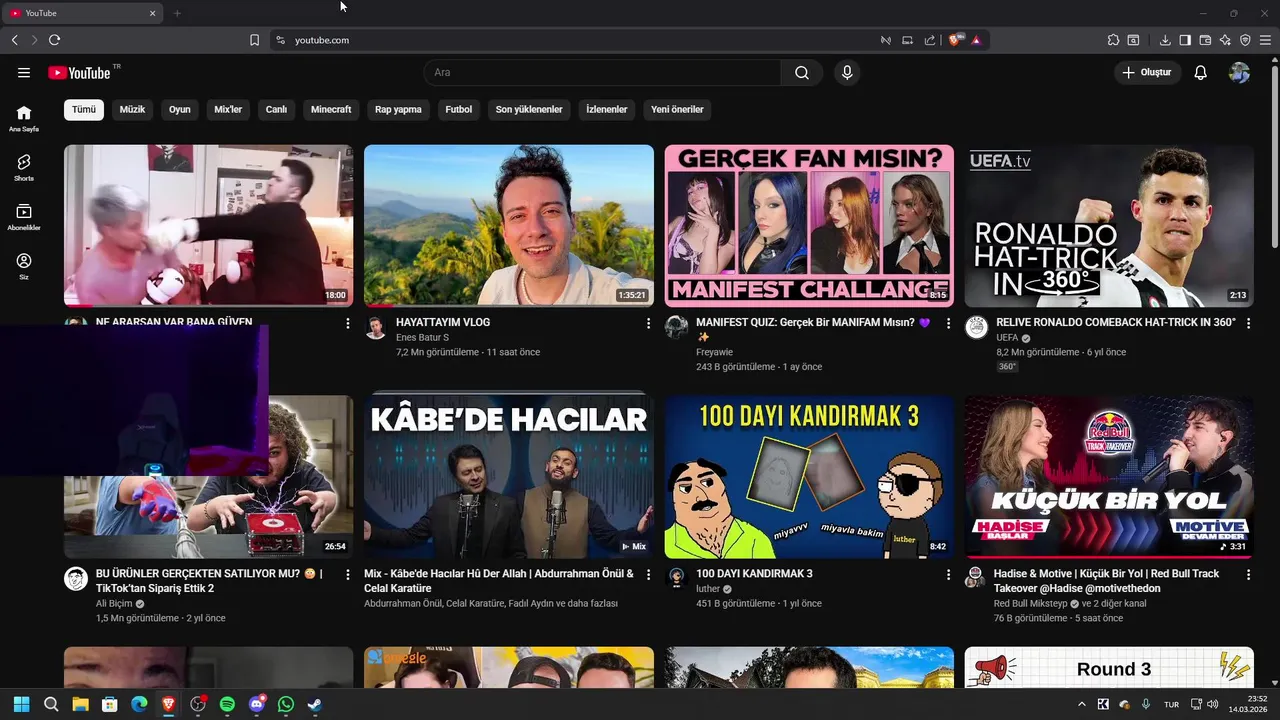Open Shorts from sidebar
Image resolution: width=1280 pixels, height=720 pixels.
tap(24, 167)
